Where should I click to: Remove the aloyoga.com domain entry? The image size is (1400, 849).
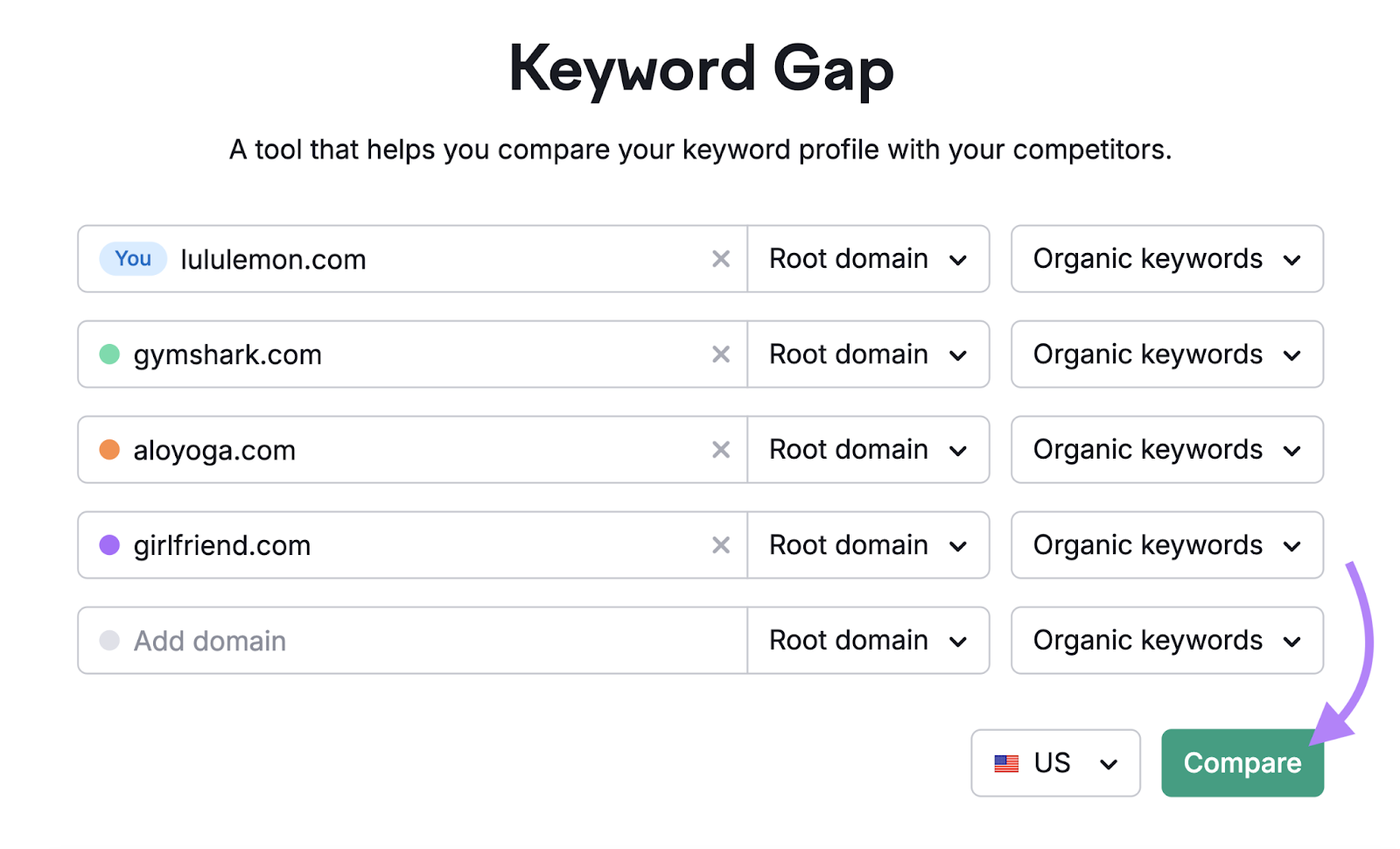pyautogui.click(x=720, y=450)
